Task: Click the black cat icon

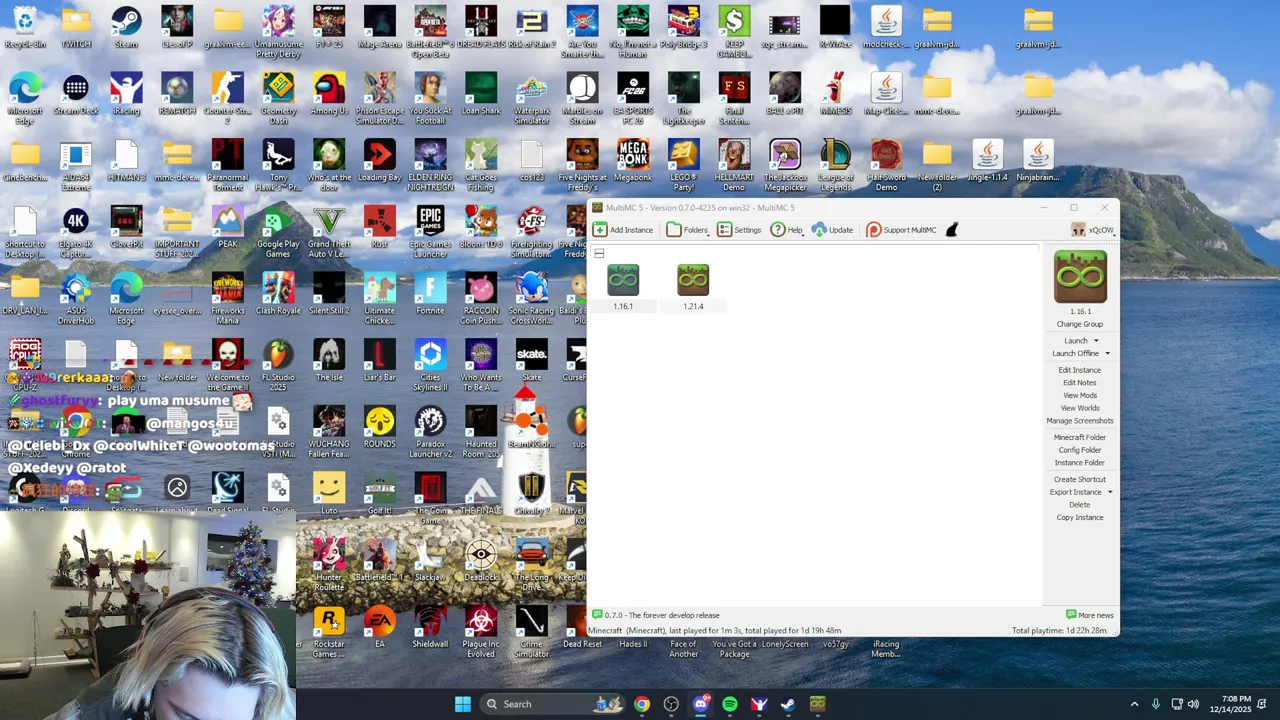Action: point(952,230)
